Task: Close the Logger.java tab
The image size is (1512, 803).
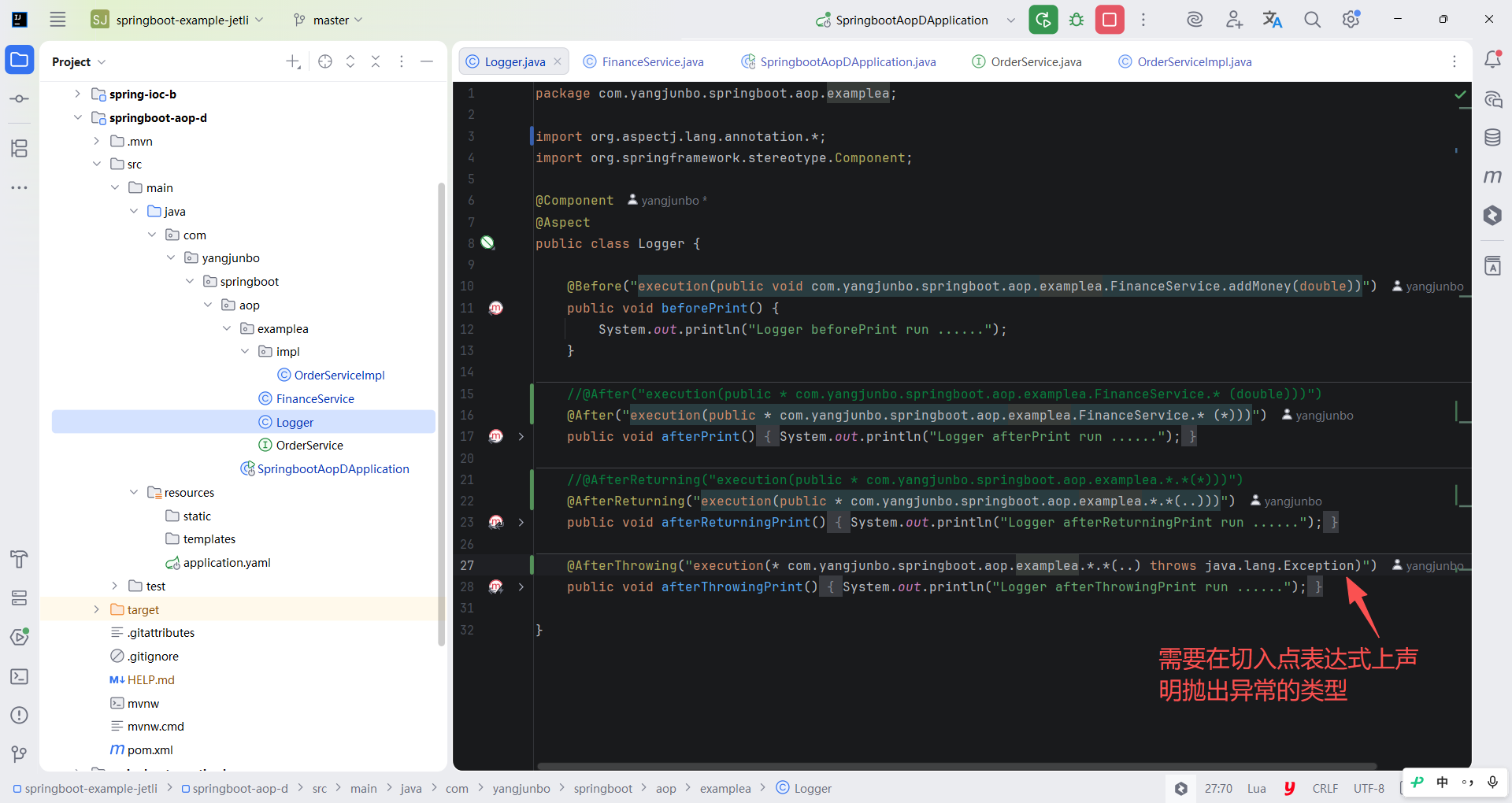Action: click(558, 61)
